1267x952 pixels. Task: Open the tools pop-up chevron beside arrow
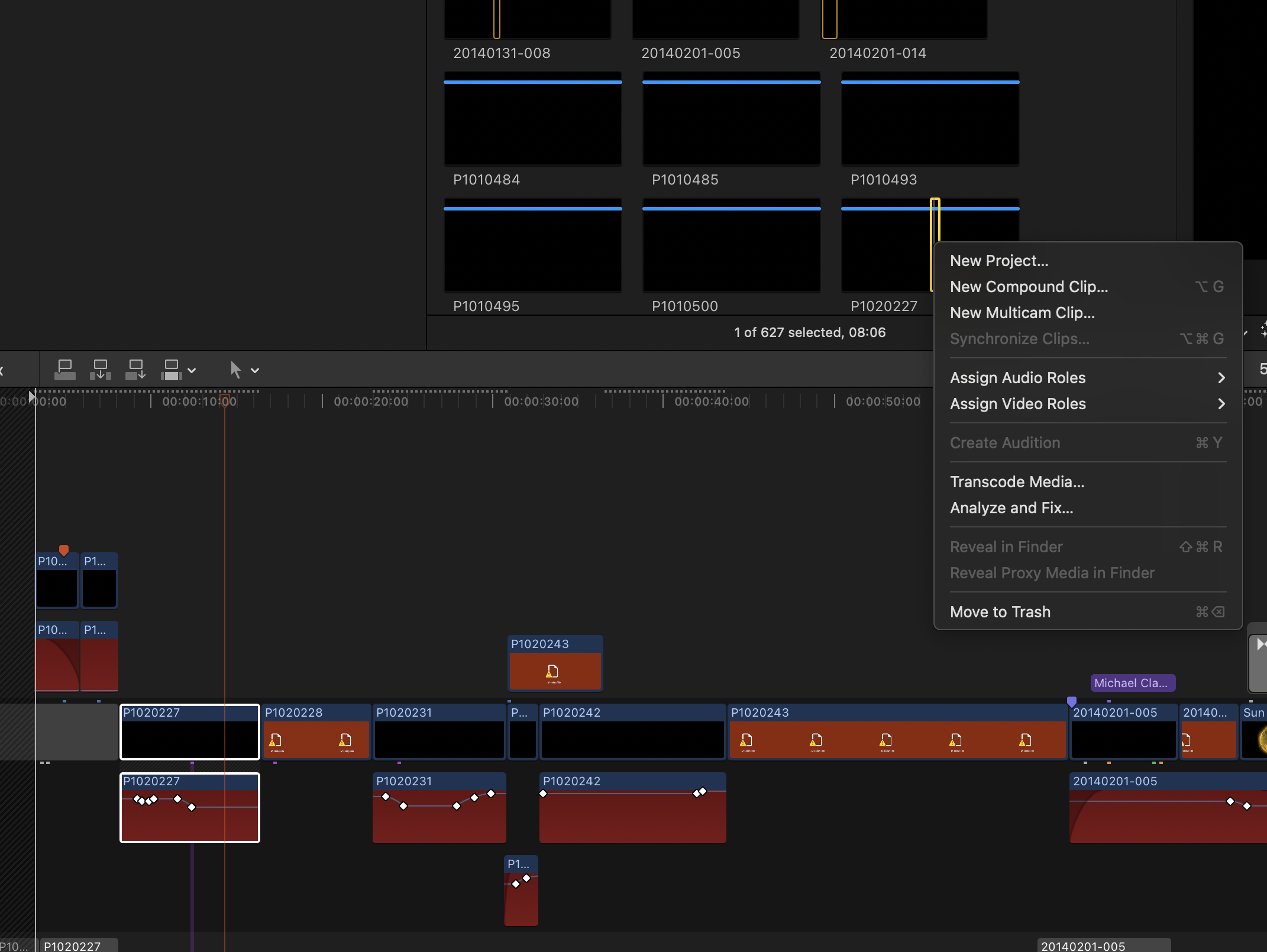pyautogui.click(x=255, y=371)
